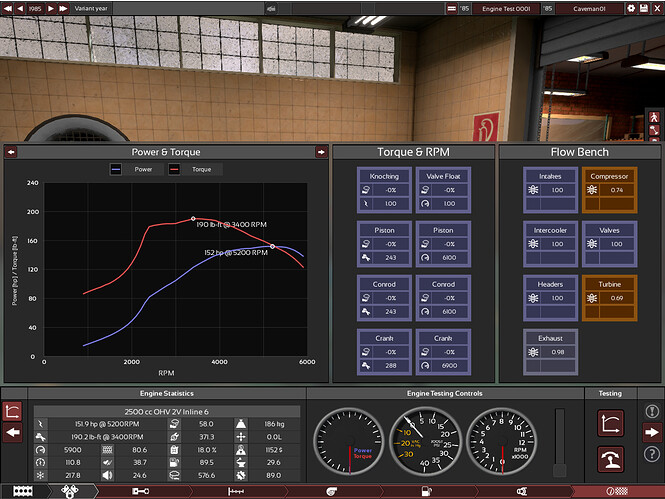The width and height of the screenshot is (665, 499).
Task: Go to previous graph using left arrow
Action: pos(11,152)
